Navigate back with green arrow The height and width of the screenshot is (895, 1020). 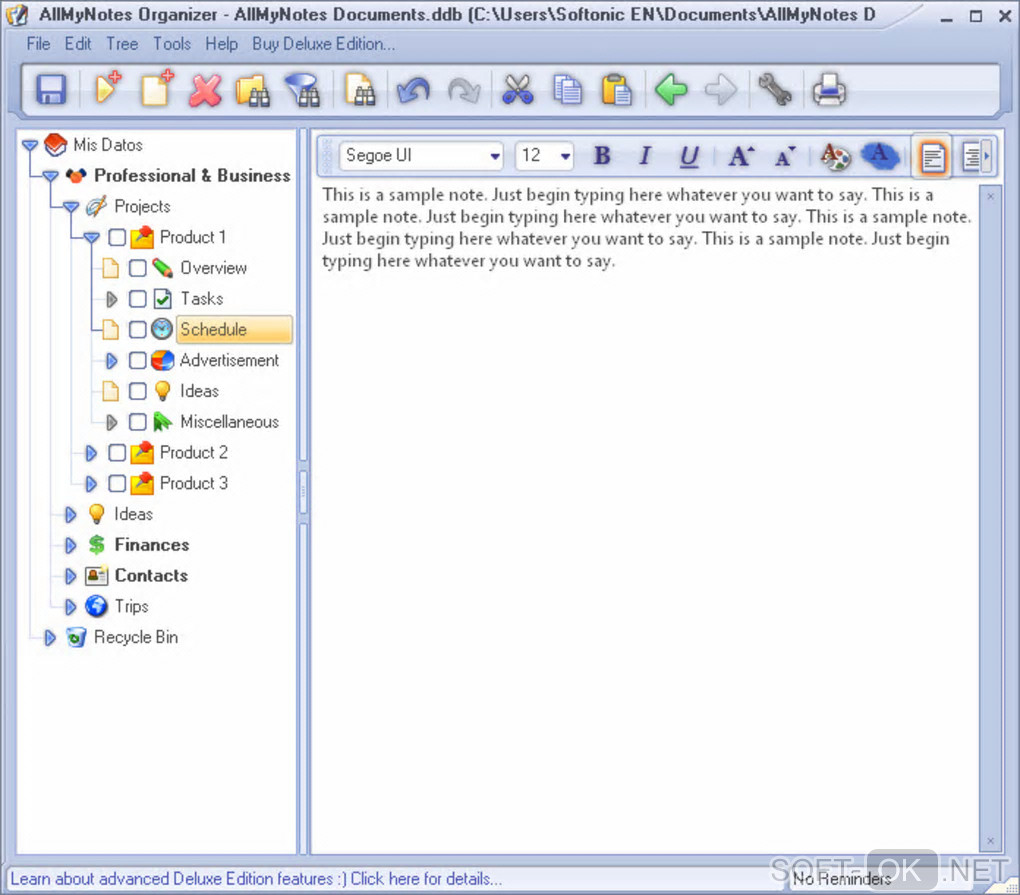tap(671, 90)
